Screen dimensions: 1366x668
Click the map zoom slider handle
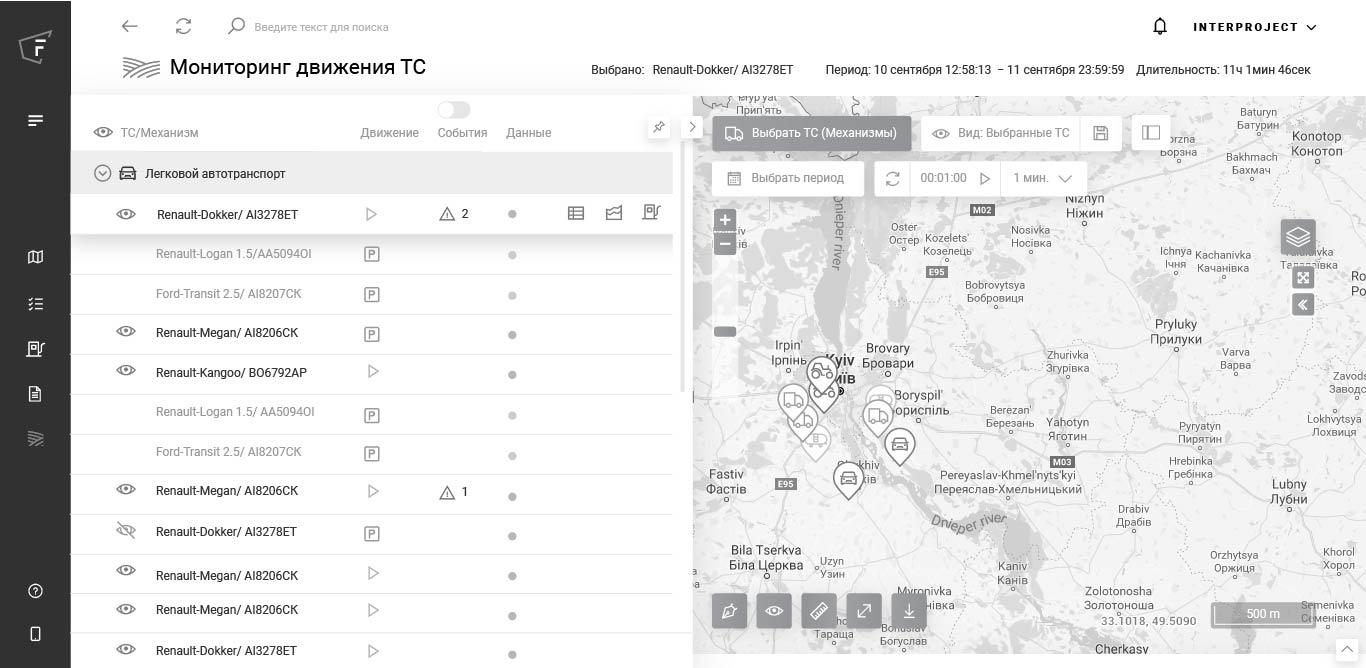pos(725,331)
